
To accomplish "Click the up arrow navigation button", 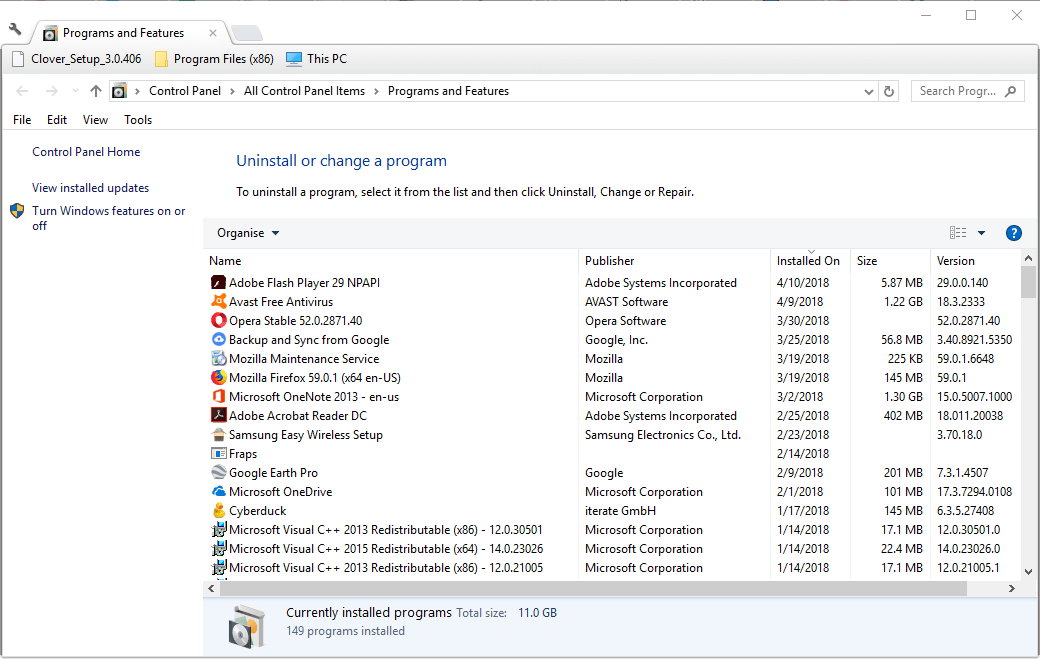I will pyautogui.click(x=96, y=91).
